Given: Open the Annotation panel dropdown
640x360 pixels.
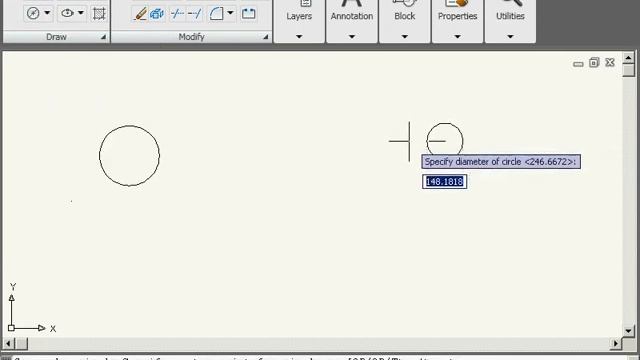Looking at the screenshot, I should [x=352, y=37].
